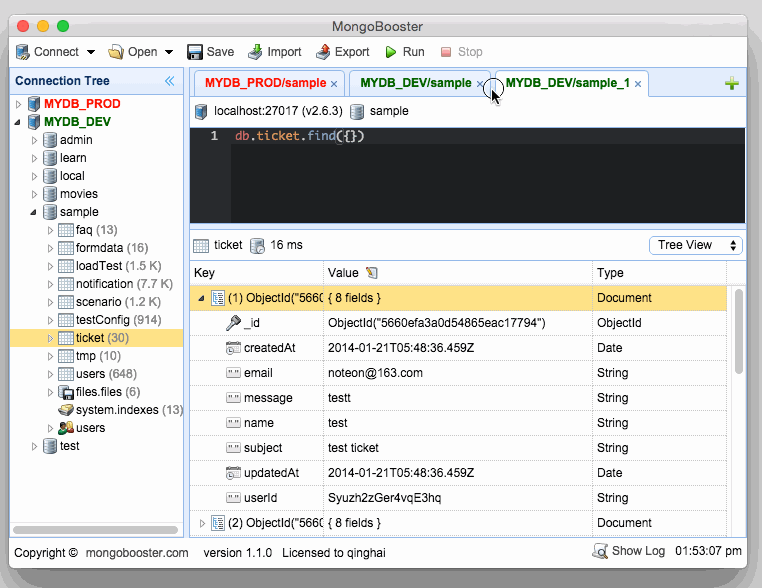This screenshot has height=588, width=762.
Task: Open the Open dropdown arrow
Action: pos(169,52)
